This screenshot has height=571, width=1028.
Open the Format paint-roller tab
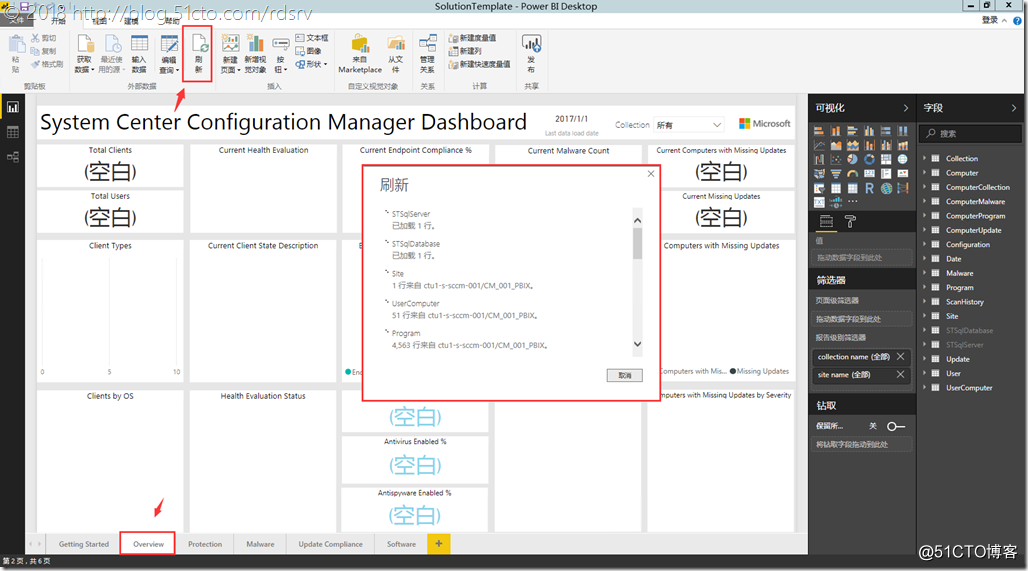[850, 222]
